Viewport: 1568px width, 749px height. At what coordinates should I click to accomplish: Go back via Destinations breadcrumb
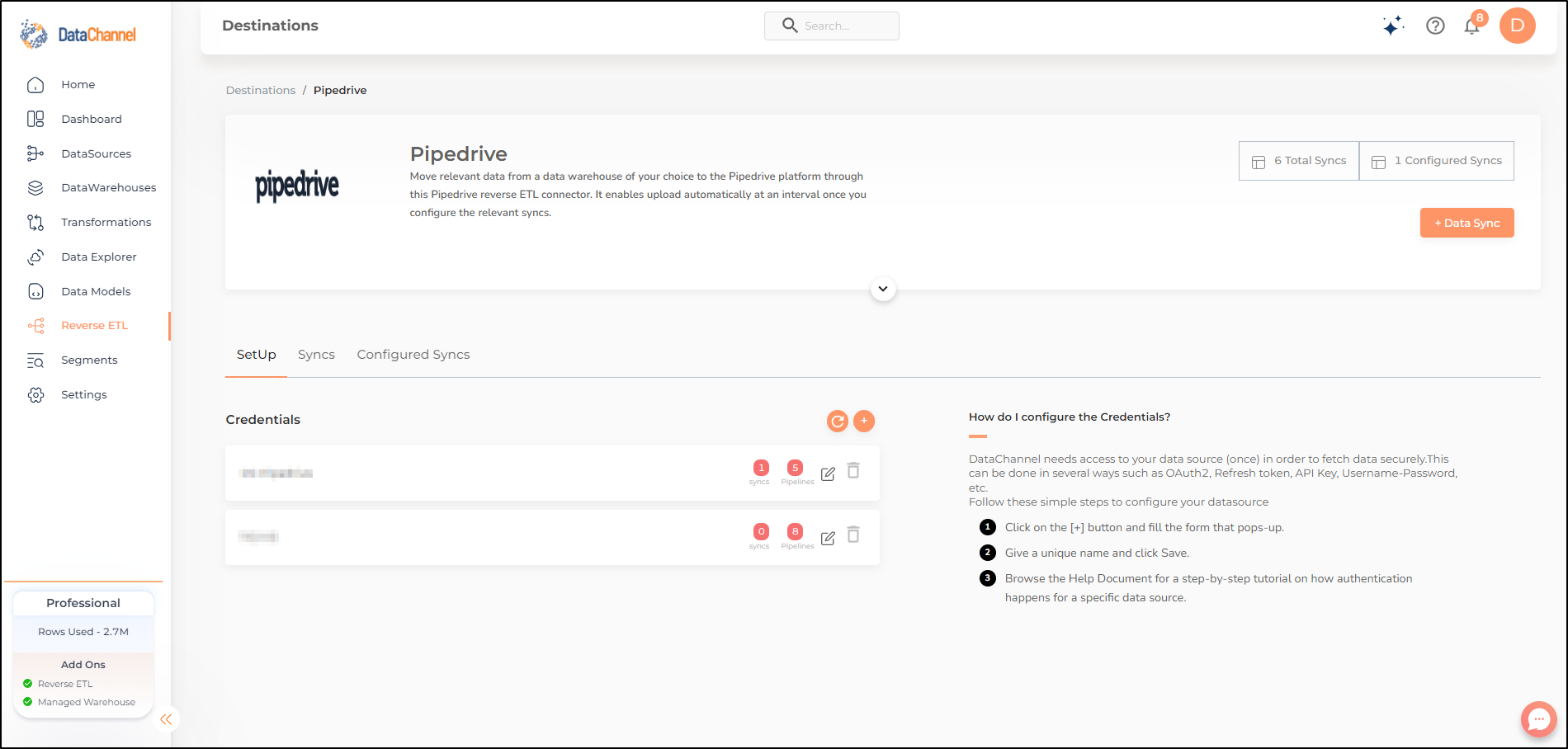click(261, 90)
